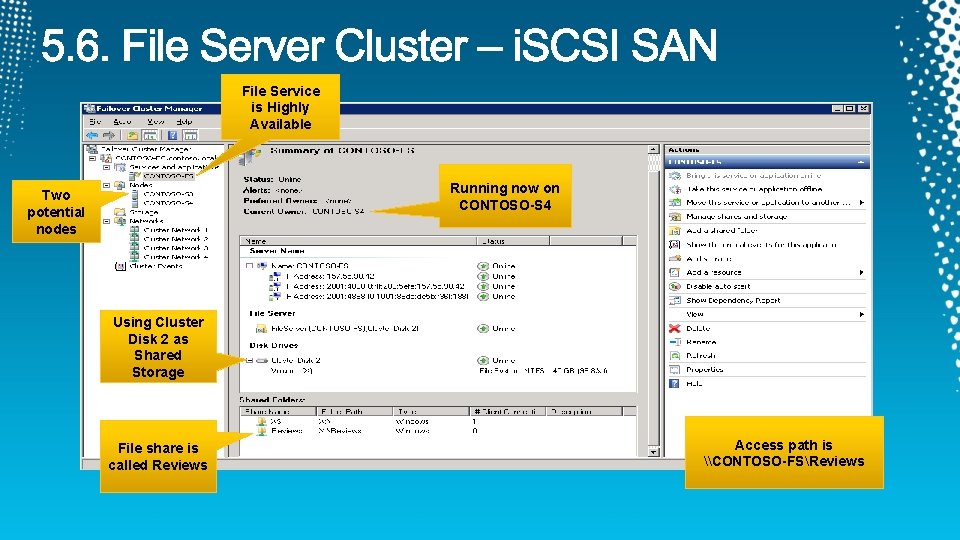
Task: Select Cluster Network 2 in tree
Action: (176, 239)
